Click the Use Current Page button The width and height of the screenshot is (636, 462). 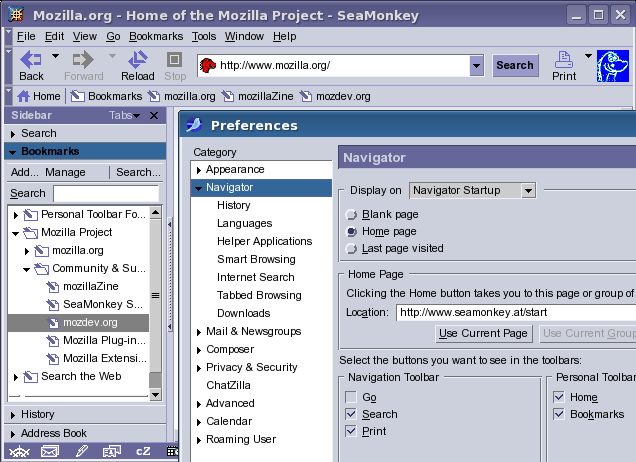point(483,333)
